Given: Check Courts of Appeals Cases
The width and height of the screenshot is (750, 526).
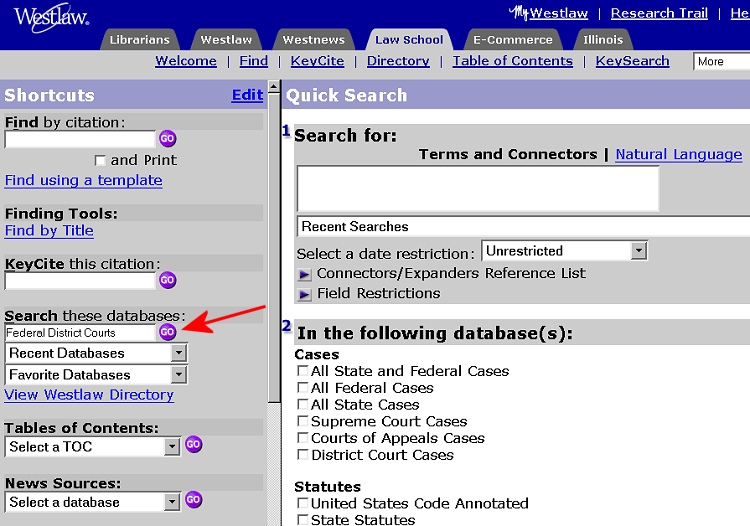Looking at the screenshot, I should 302,438.
